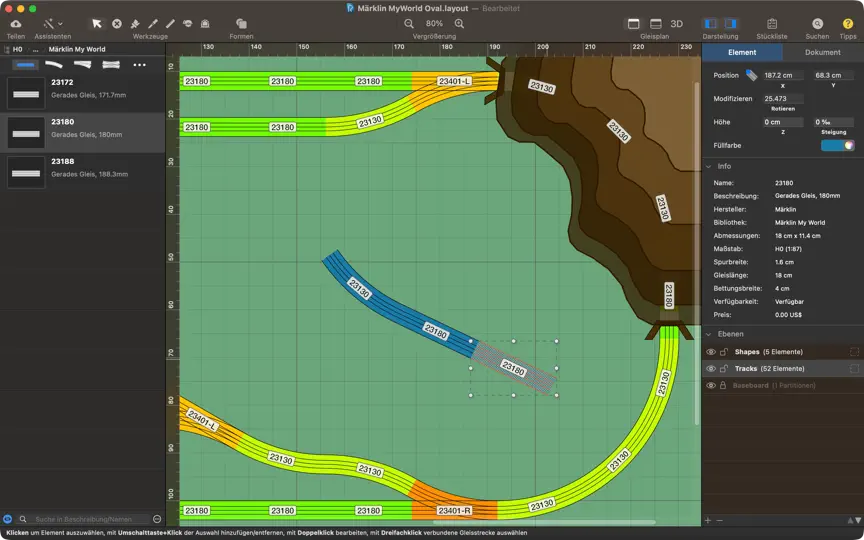Unlock the Baseboard layer
This screenshot has height=540, width=864.
[x=723, y=386]
